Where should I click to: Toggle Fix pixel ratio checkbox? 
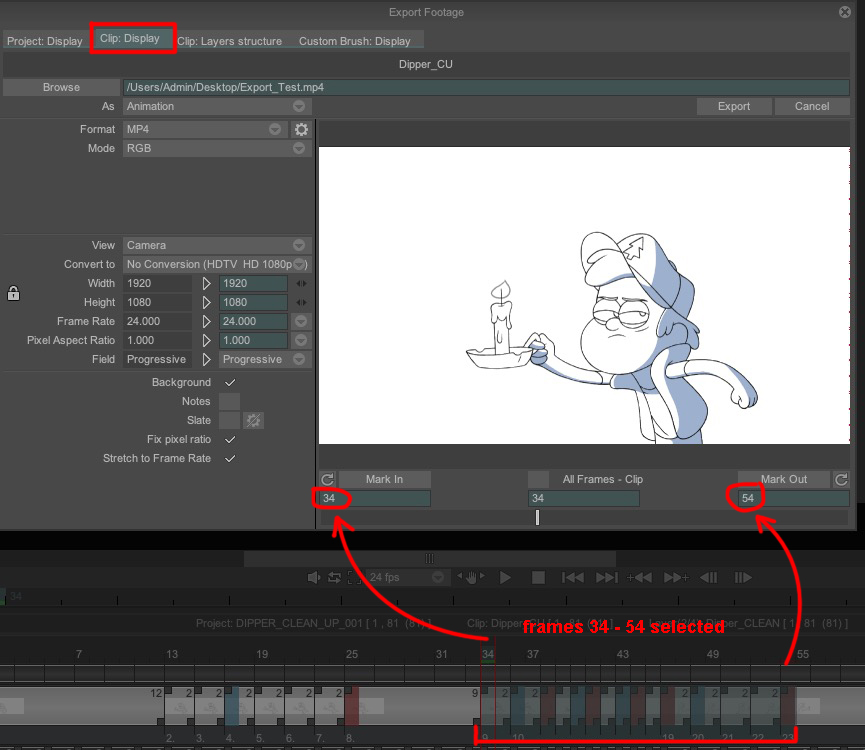tap(230, 440)
